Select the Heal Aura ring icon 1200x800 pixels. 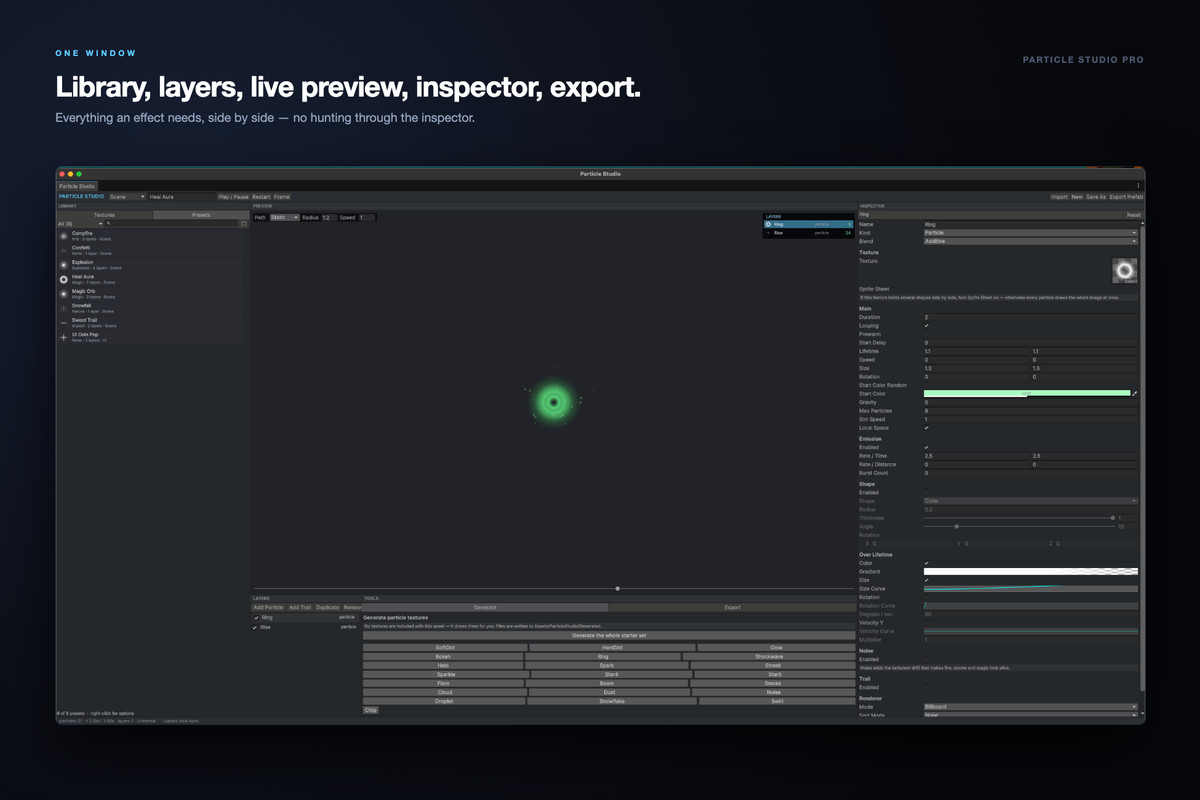[64, 279]
